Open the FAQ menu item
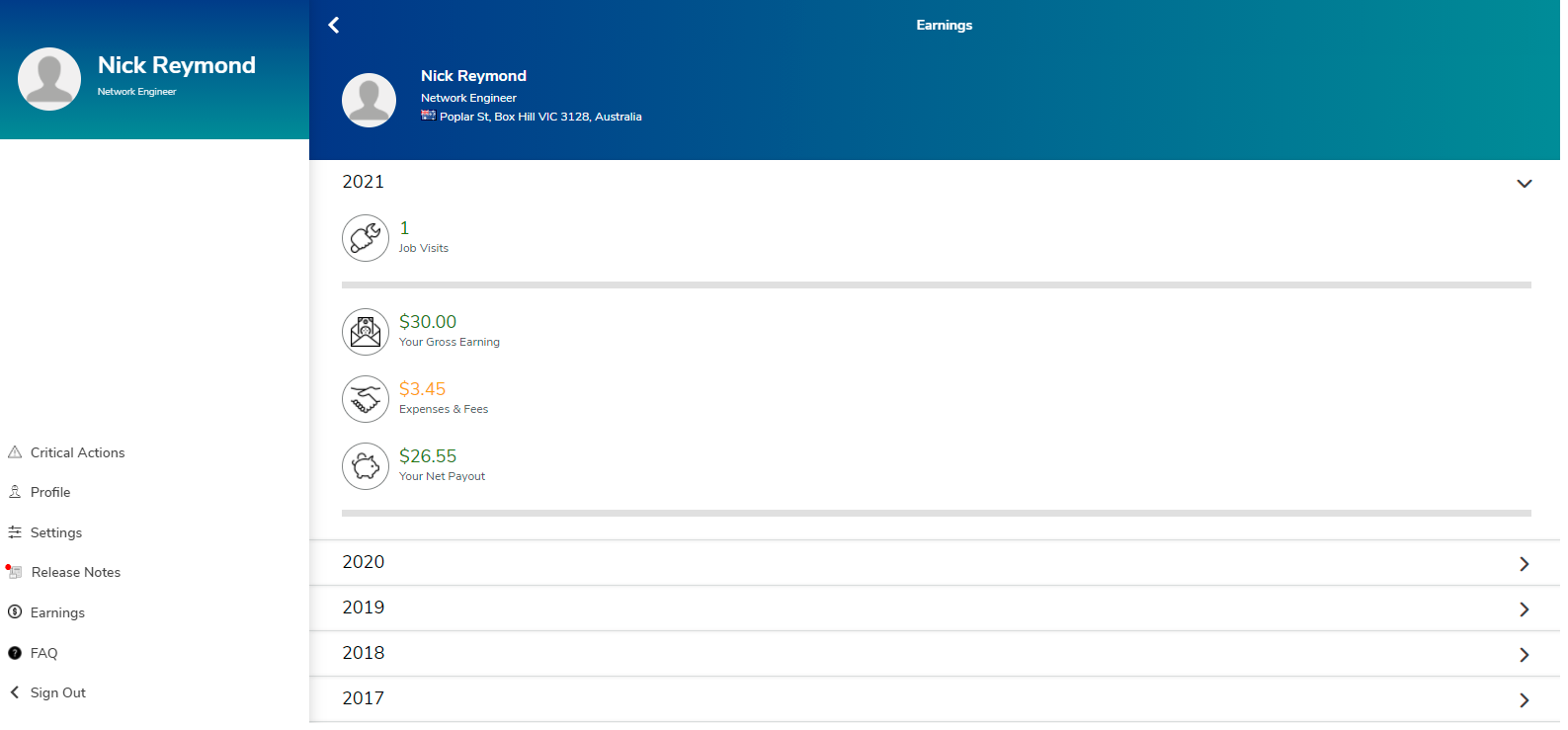 44,653
